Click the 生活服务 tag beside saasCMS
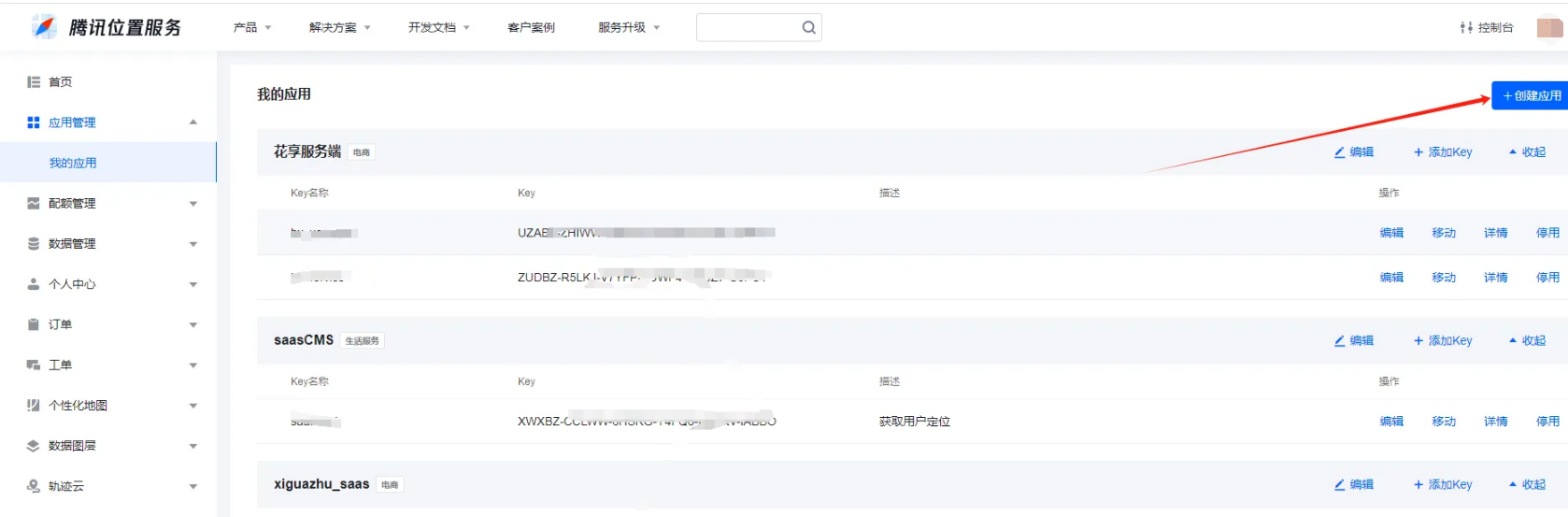 click(x=363, y=341)
